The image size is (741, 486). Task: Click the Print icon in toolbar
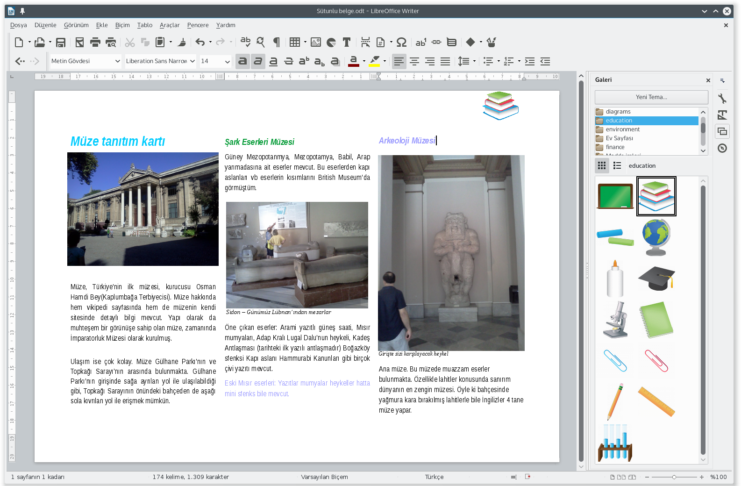pyautogui.click(x=96, y=42)
